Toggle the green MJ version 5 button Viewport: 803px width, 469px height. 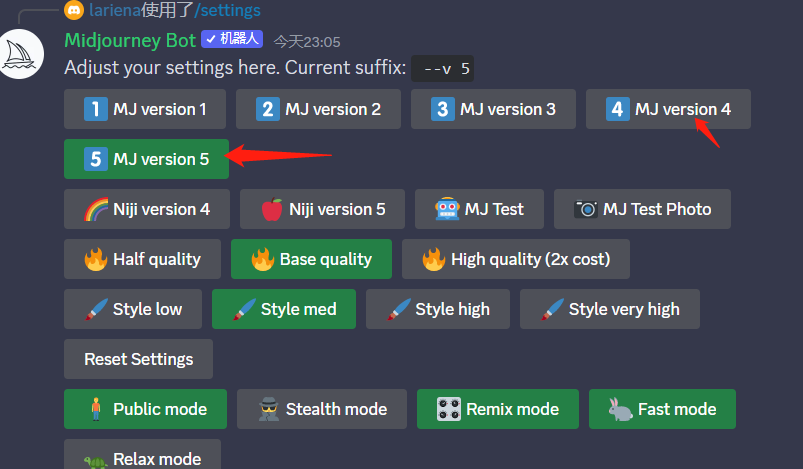tap(146, 159)
